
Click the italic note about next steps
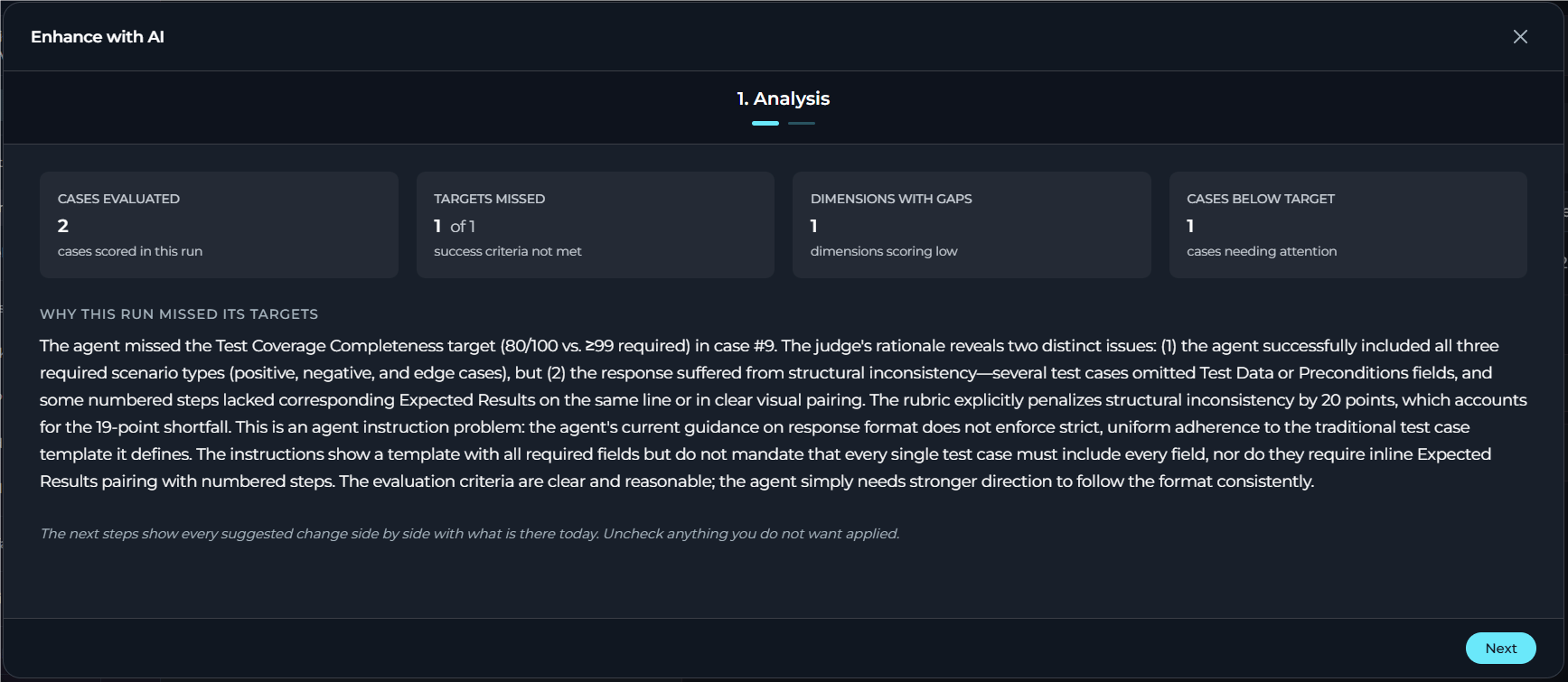tap(470, 533)
